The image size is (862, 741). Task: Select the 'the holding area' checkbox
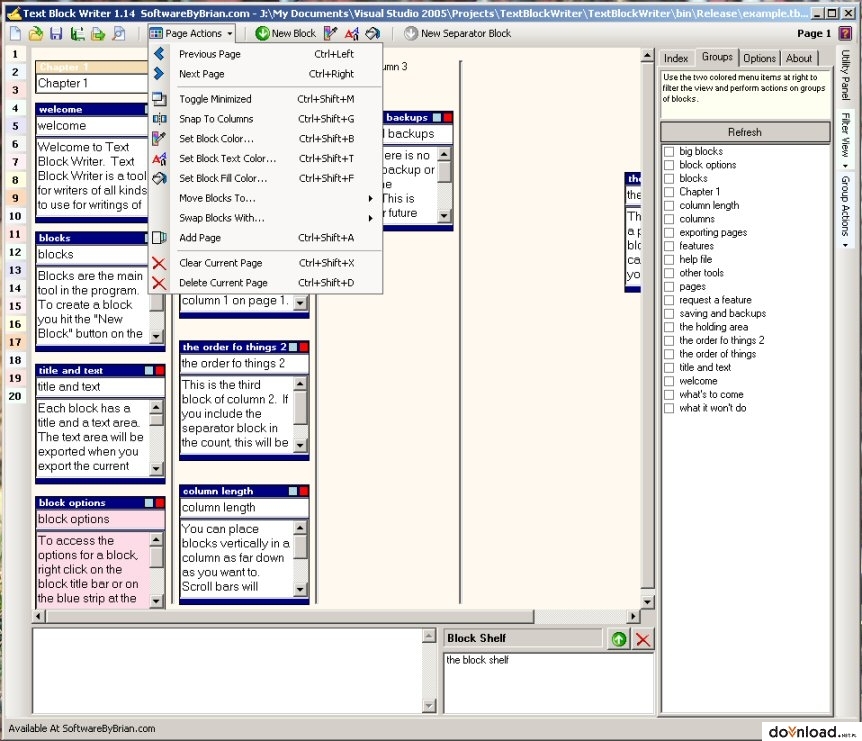coord(669,327)
